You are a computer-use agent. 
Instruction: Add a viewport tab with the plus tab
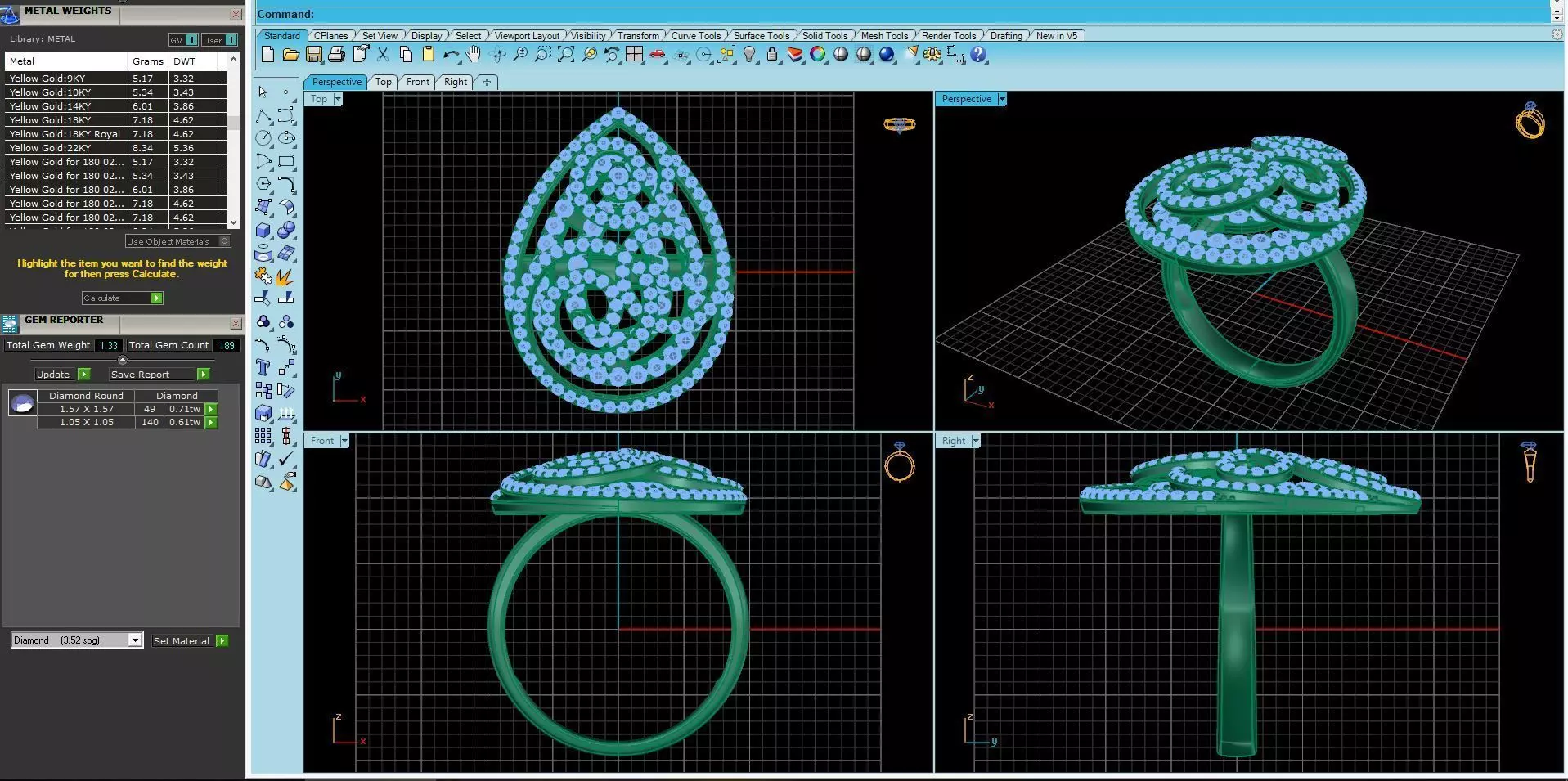tap(487, 82)
